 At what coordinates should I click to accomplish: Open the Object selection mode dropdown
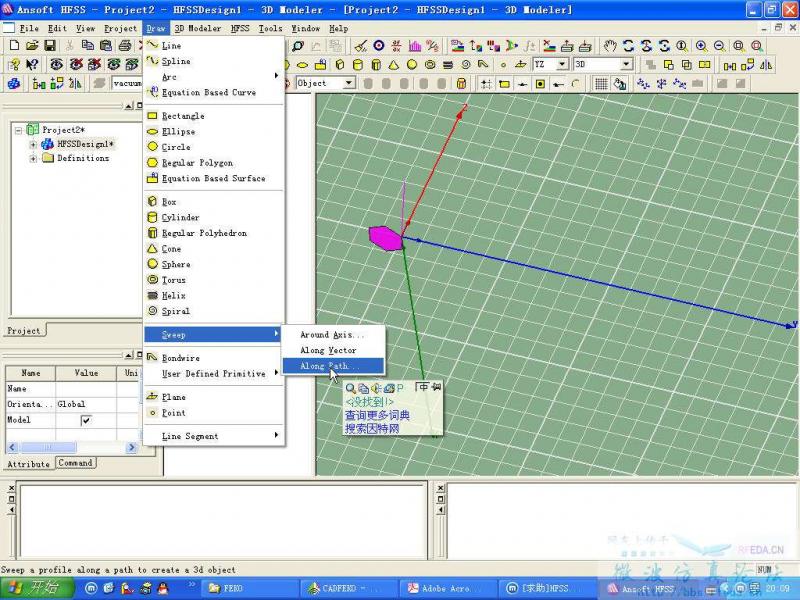click(349, 83)
